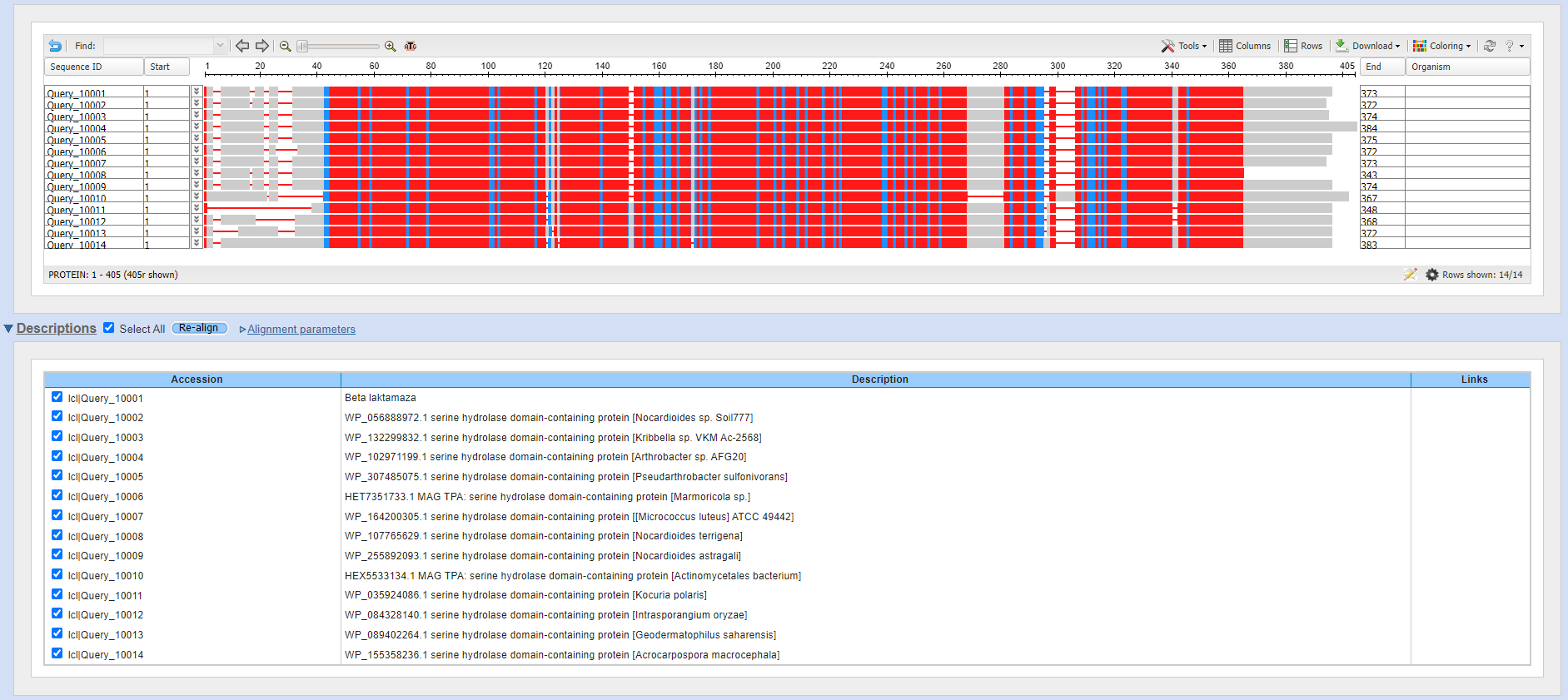Open the Alignment parameters link
1568x700 pixels.
[301, 330]
